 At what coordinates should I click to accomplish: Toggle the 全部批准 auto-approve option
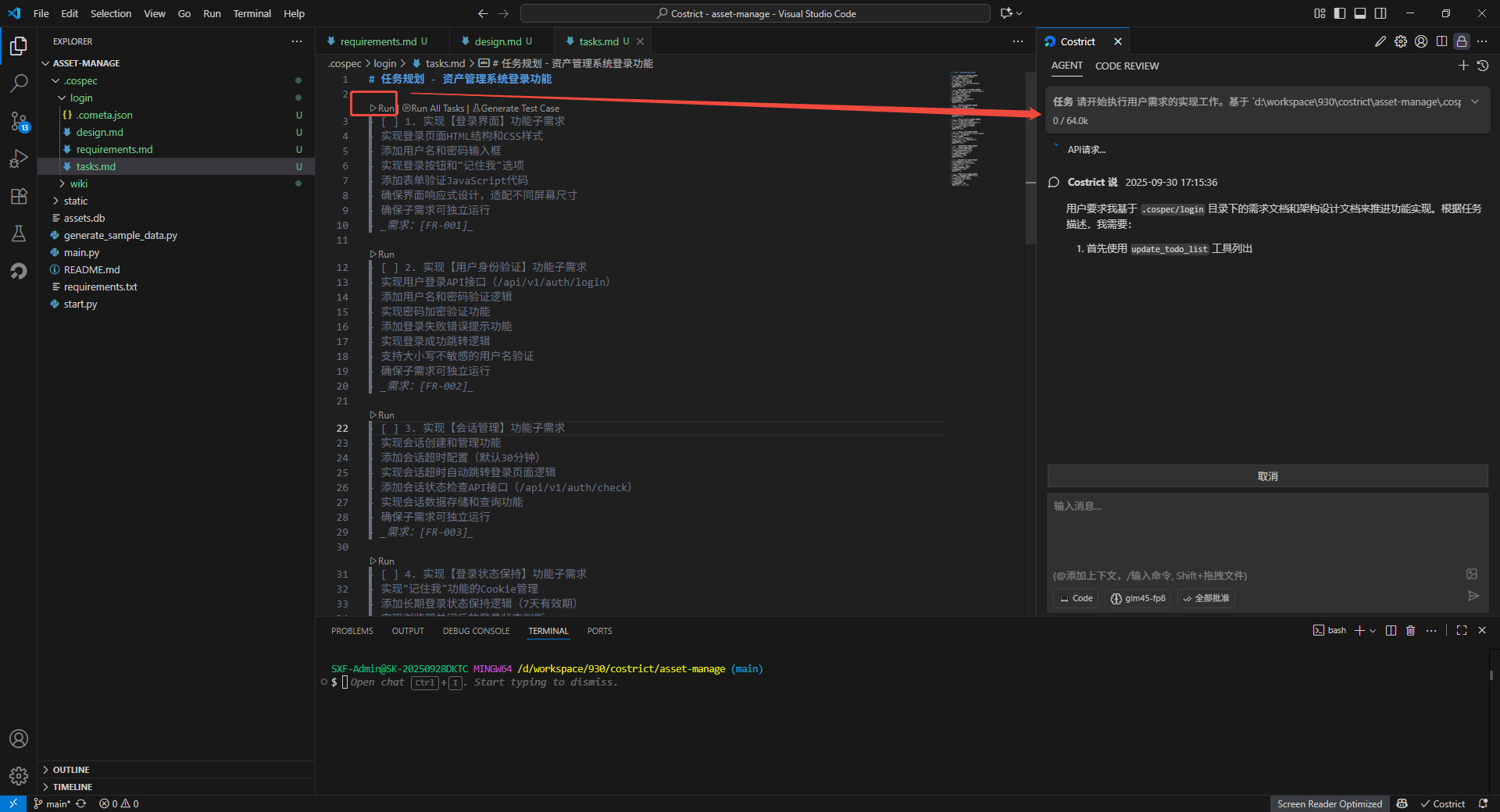point(1206,599)
